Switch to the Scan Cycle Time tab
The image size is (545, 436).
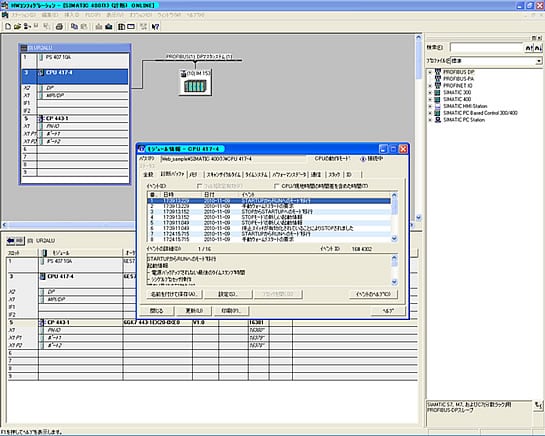(x=223, y=175)
